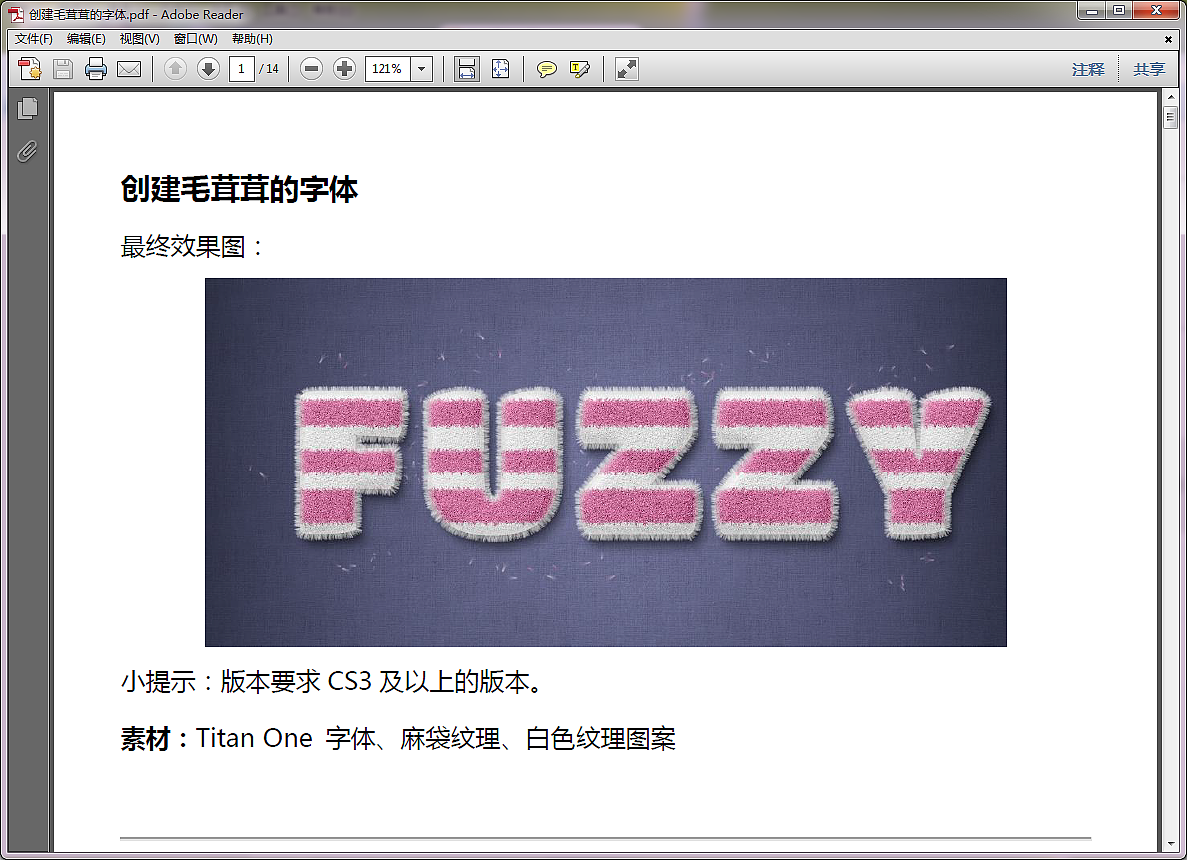
Task: Zoom out of the document
Action: 310,69
